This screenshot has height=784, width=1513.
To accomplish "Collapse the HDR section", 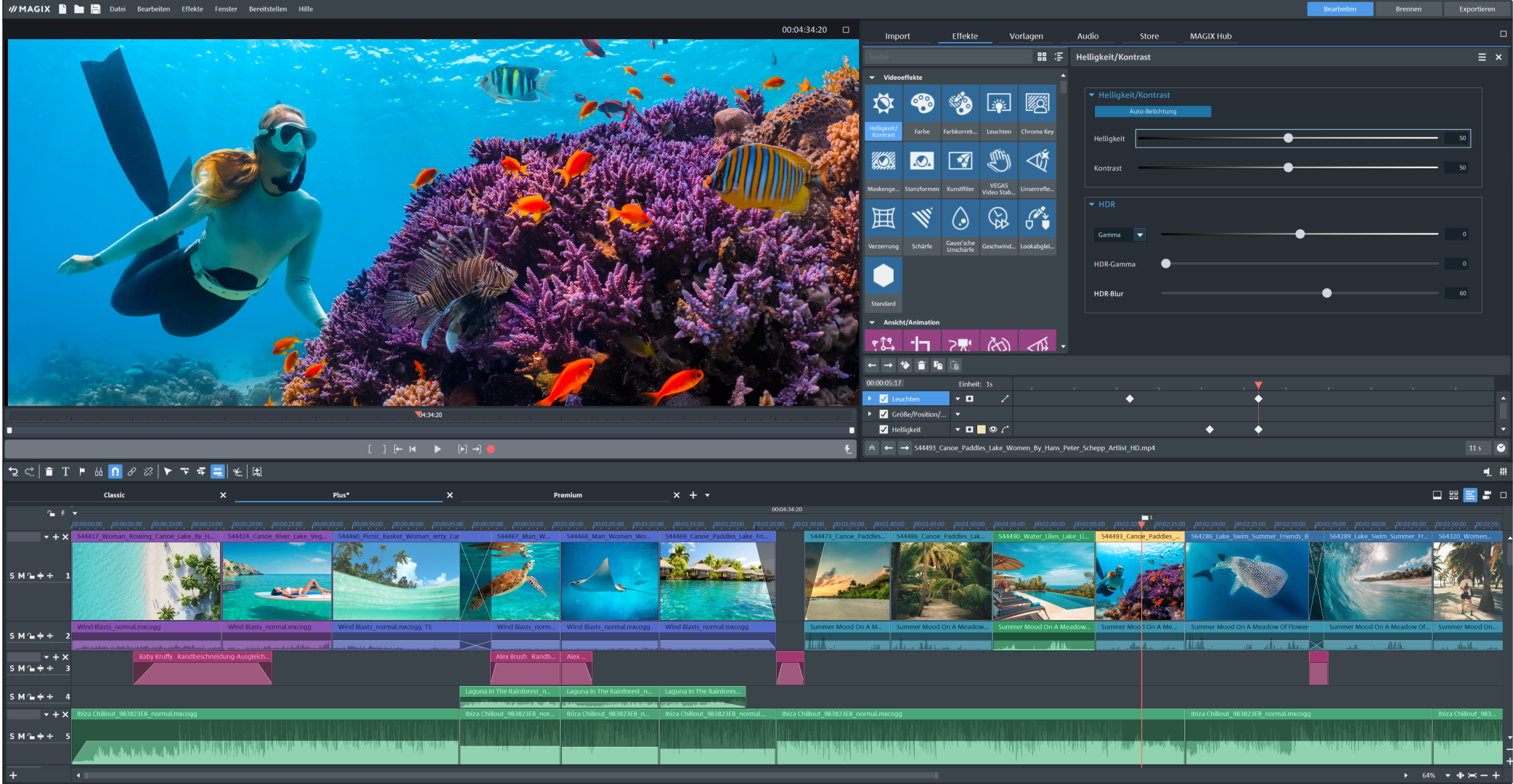I will click(1091, 204).
